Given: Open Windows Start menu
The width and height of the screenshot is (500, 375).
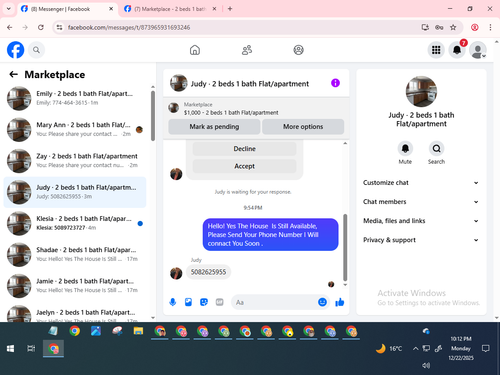Looking at the screenshot, I should click(x=10, y=349).
